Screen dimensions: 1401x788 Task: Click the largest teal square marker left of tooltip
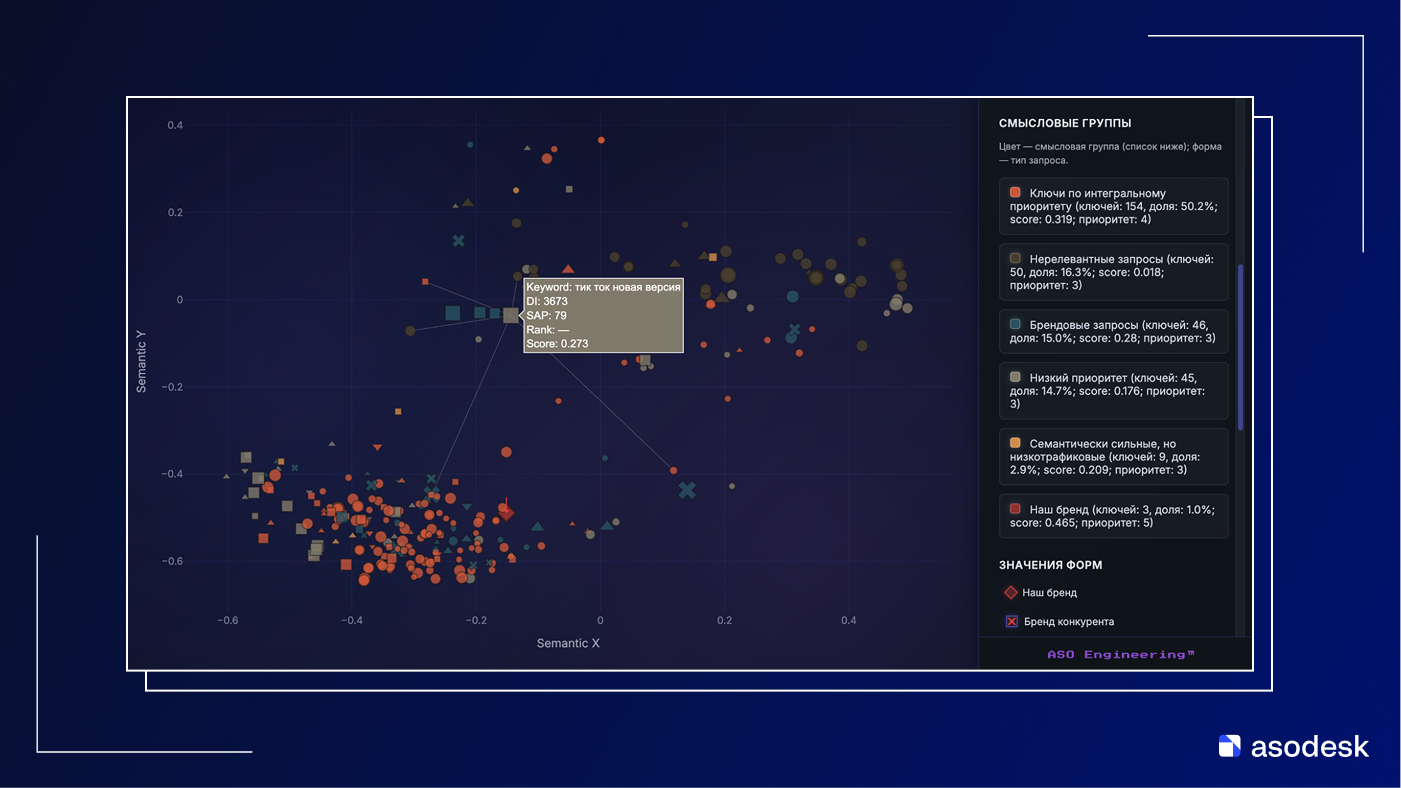coord(452,313)
